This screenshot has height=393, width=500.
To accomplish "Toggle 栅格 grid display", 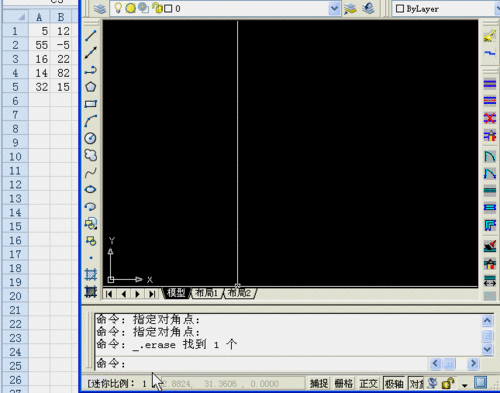I will click(344, 384).
